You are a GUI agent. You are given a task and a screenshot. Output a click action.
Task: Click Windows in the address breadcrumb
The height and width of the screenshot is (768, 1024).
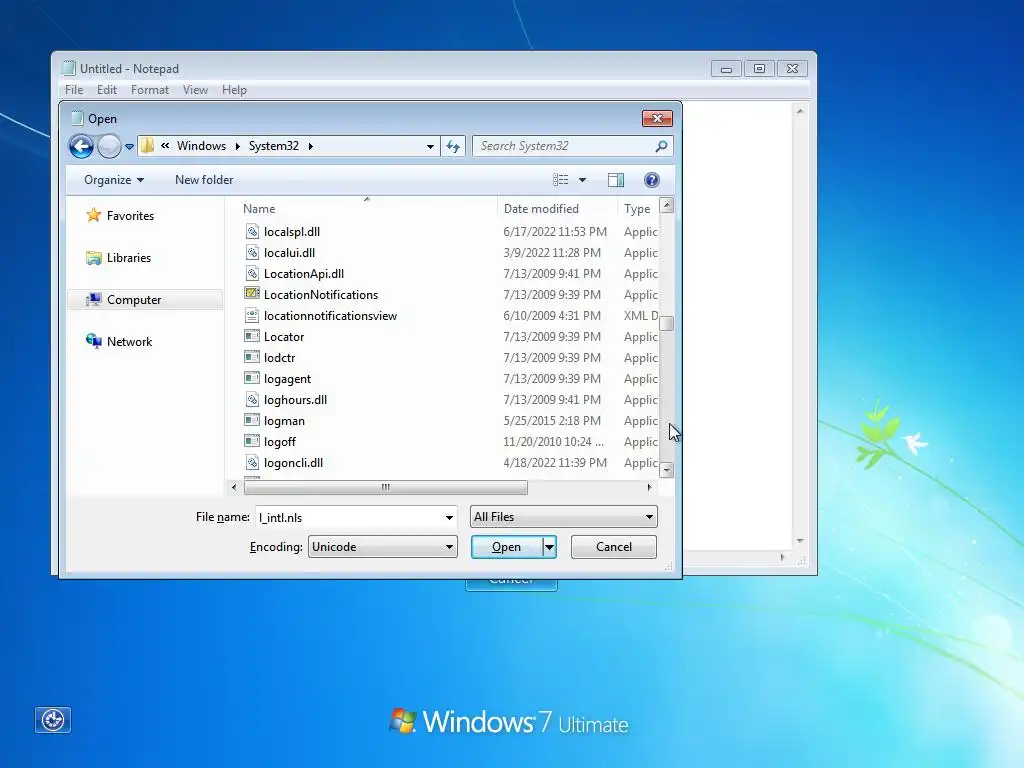click(x=201, y=146)
